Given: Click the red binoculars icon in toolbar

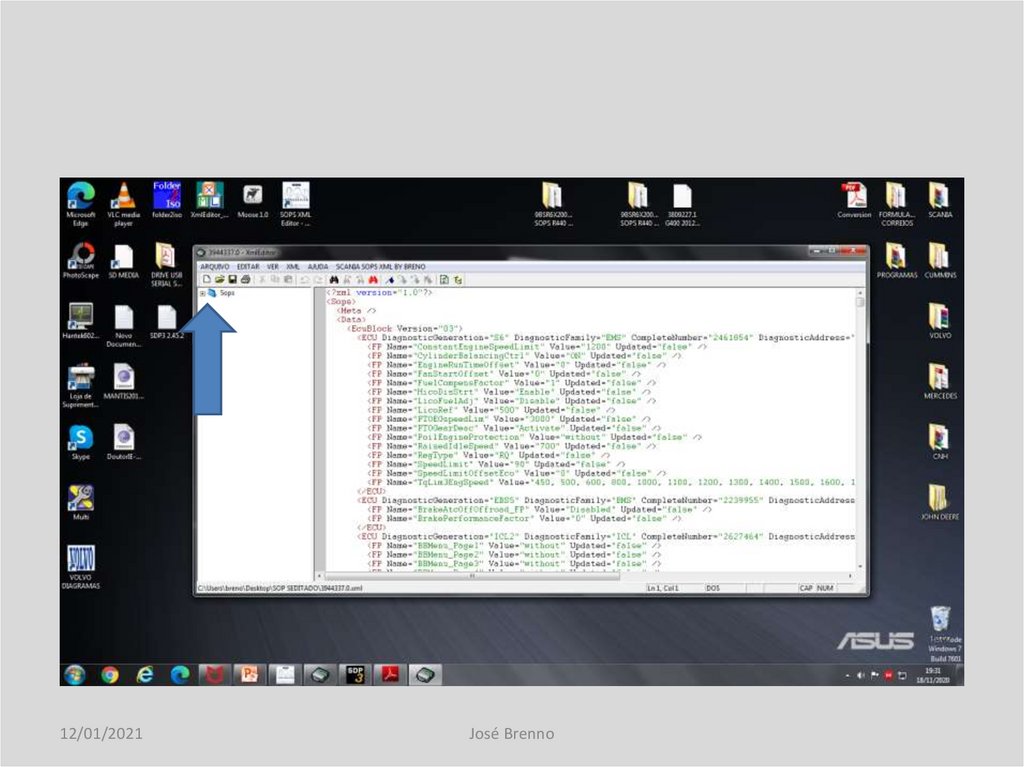Looking at the screenshot, I should [373, 280].
